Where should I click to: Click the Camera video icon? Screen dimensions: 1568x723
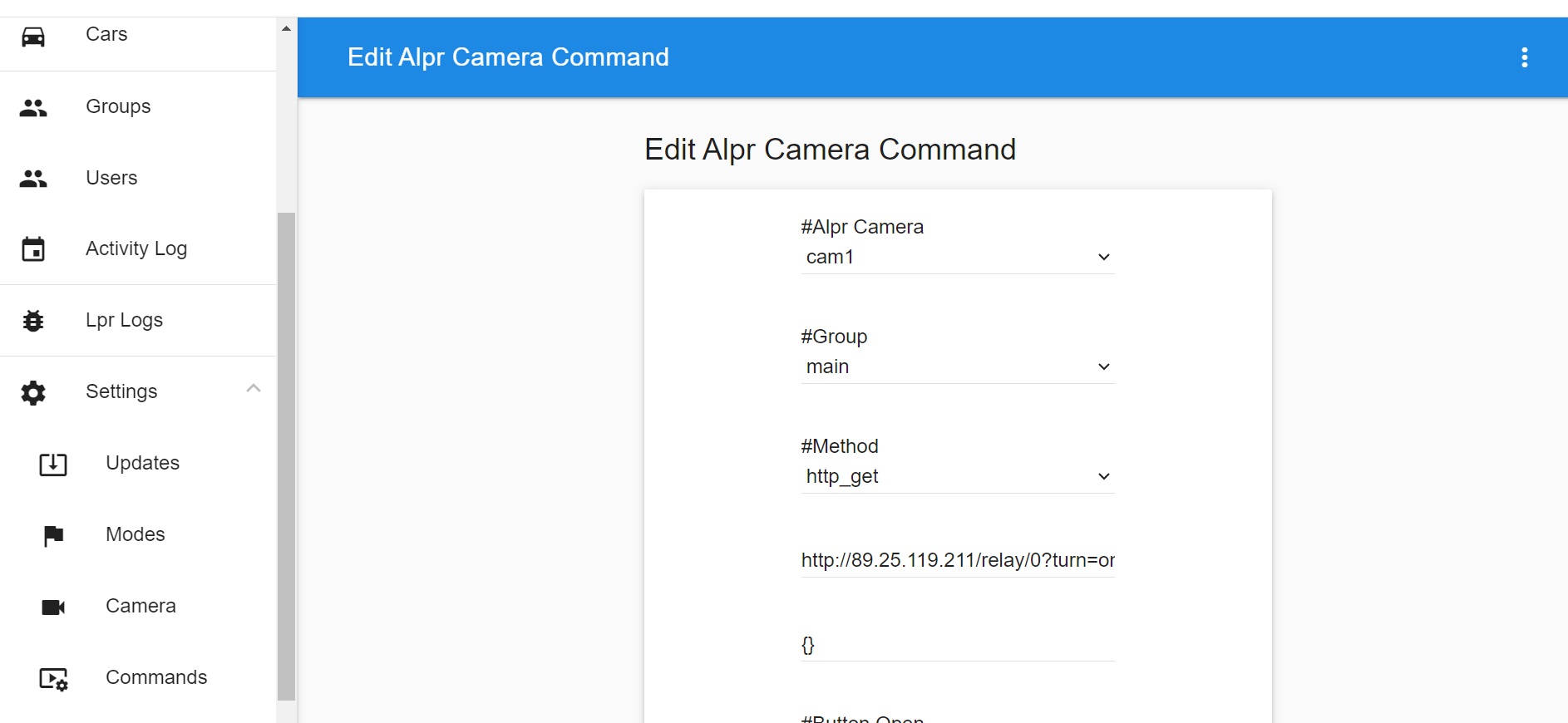point(53,607)
